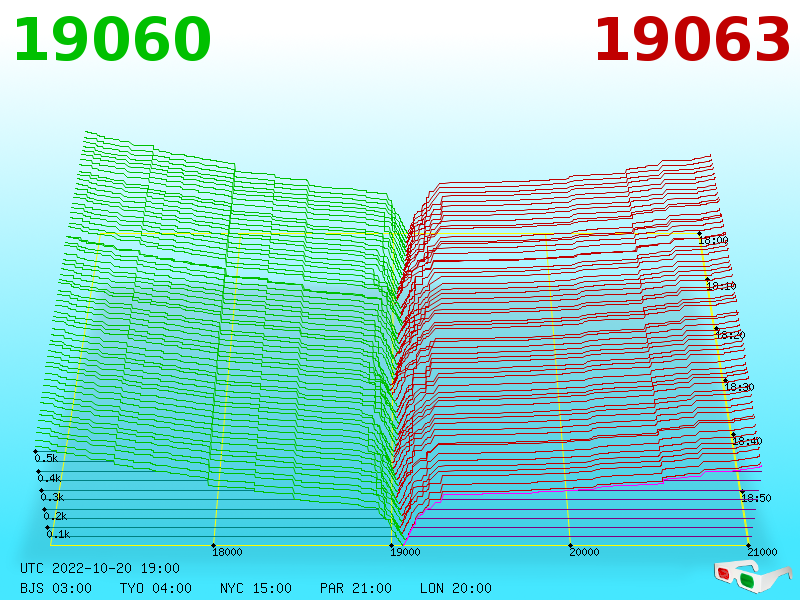The width and height of the screenshot is (800, 600).
Task: Click the 19000 price axis label
Action: 405,552
